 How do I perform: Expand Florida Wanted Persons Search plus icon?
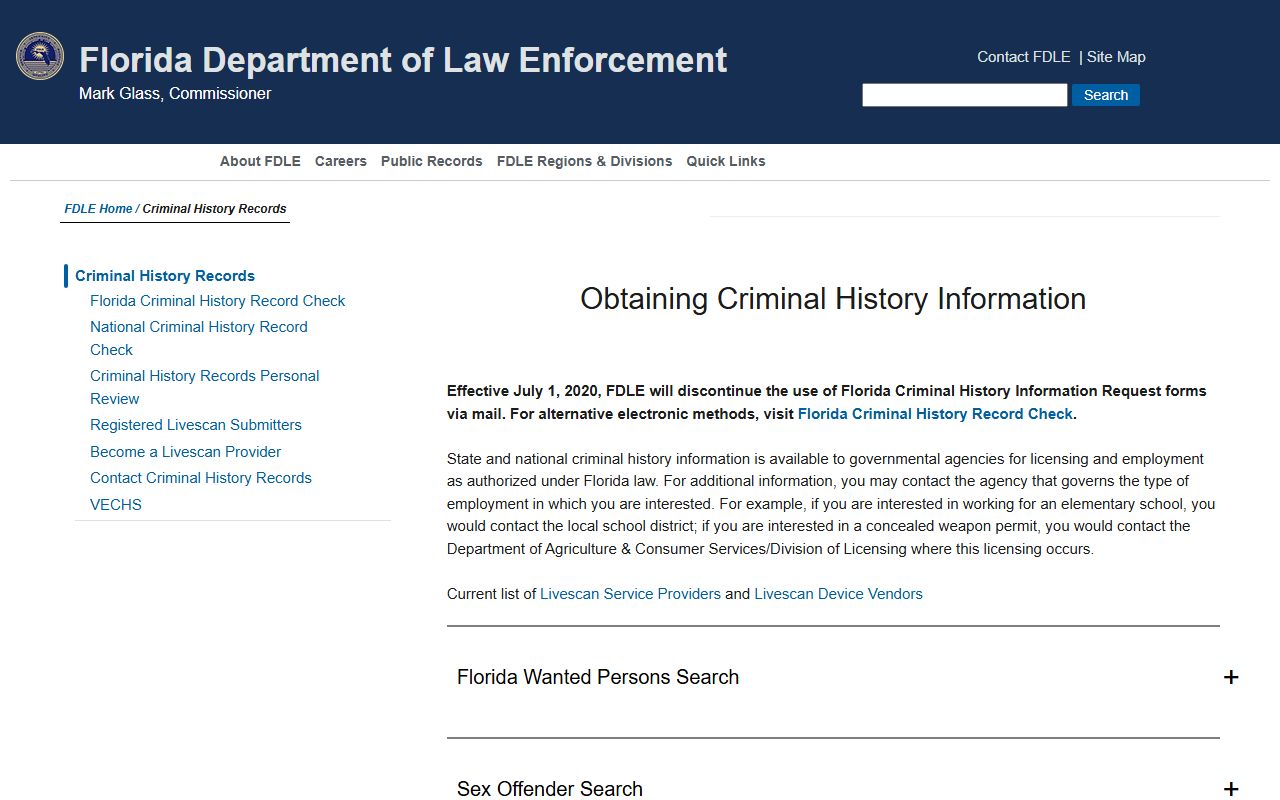click(1231, 677)
